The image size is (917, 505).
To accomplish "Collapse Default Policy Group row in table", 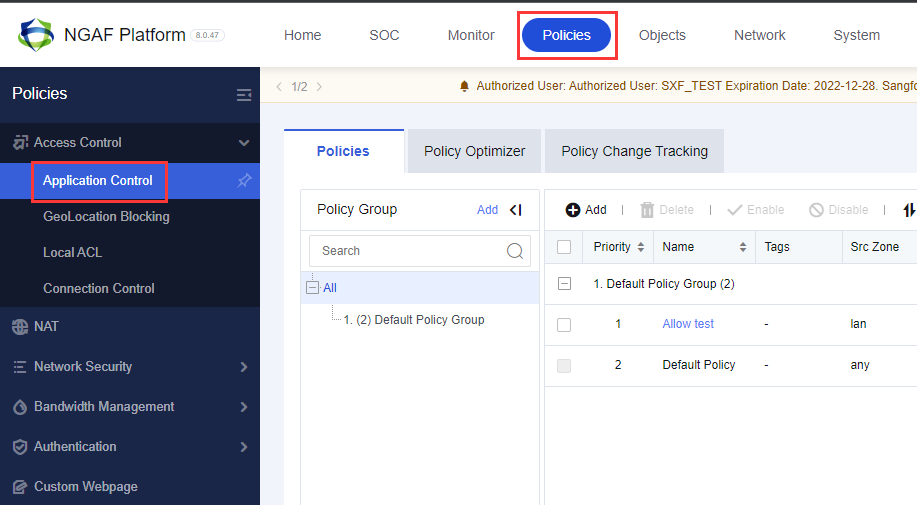I will tap(564, 284).
